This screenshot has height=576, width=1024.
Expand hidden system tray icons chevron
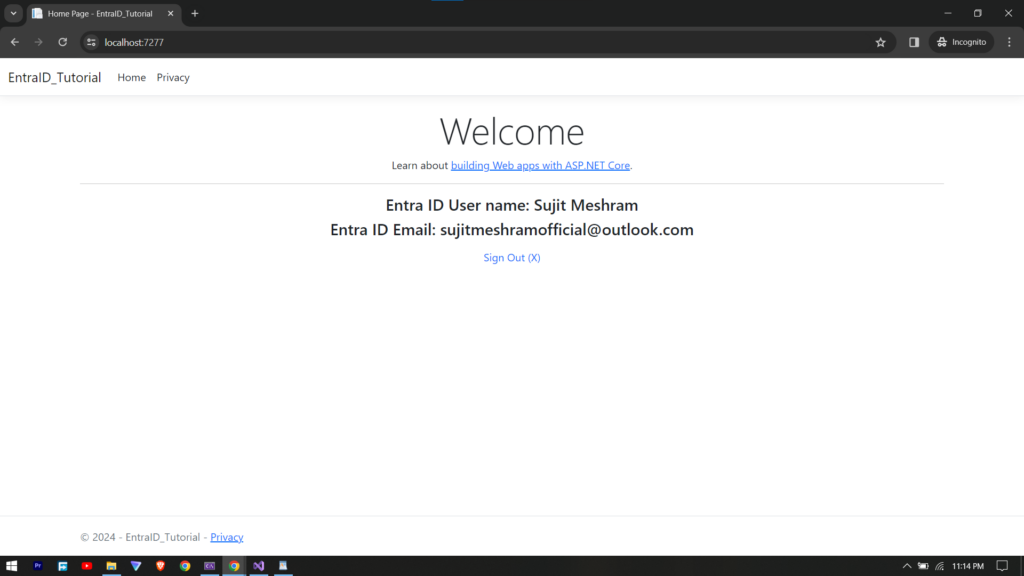tap(907, 566)
